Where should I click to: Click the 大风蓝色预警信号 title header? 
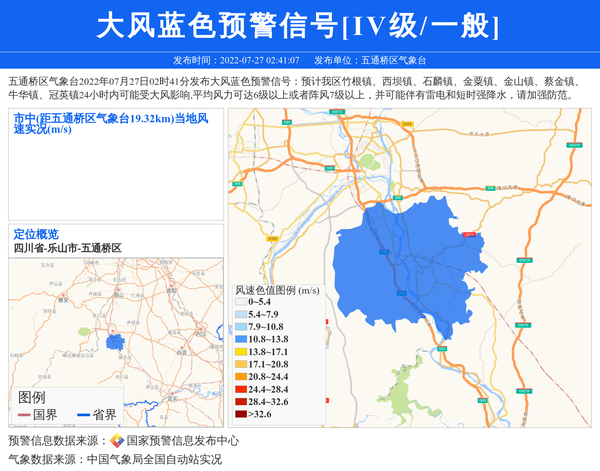coord(300,25)
